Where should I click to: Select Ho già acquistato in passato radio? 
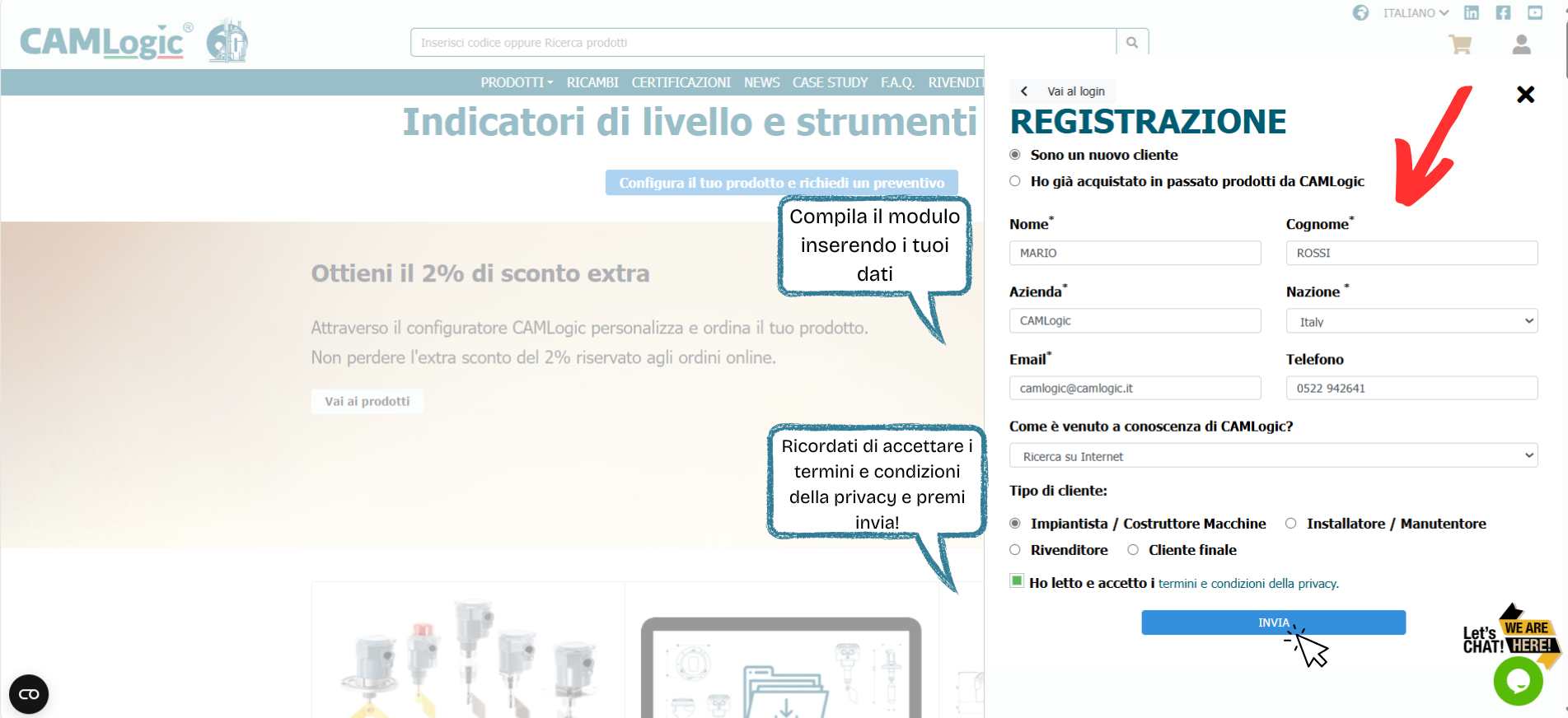pos(1015,181)
